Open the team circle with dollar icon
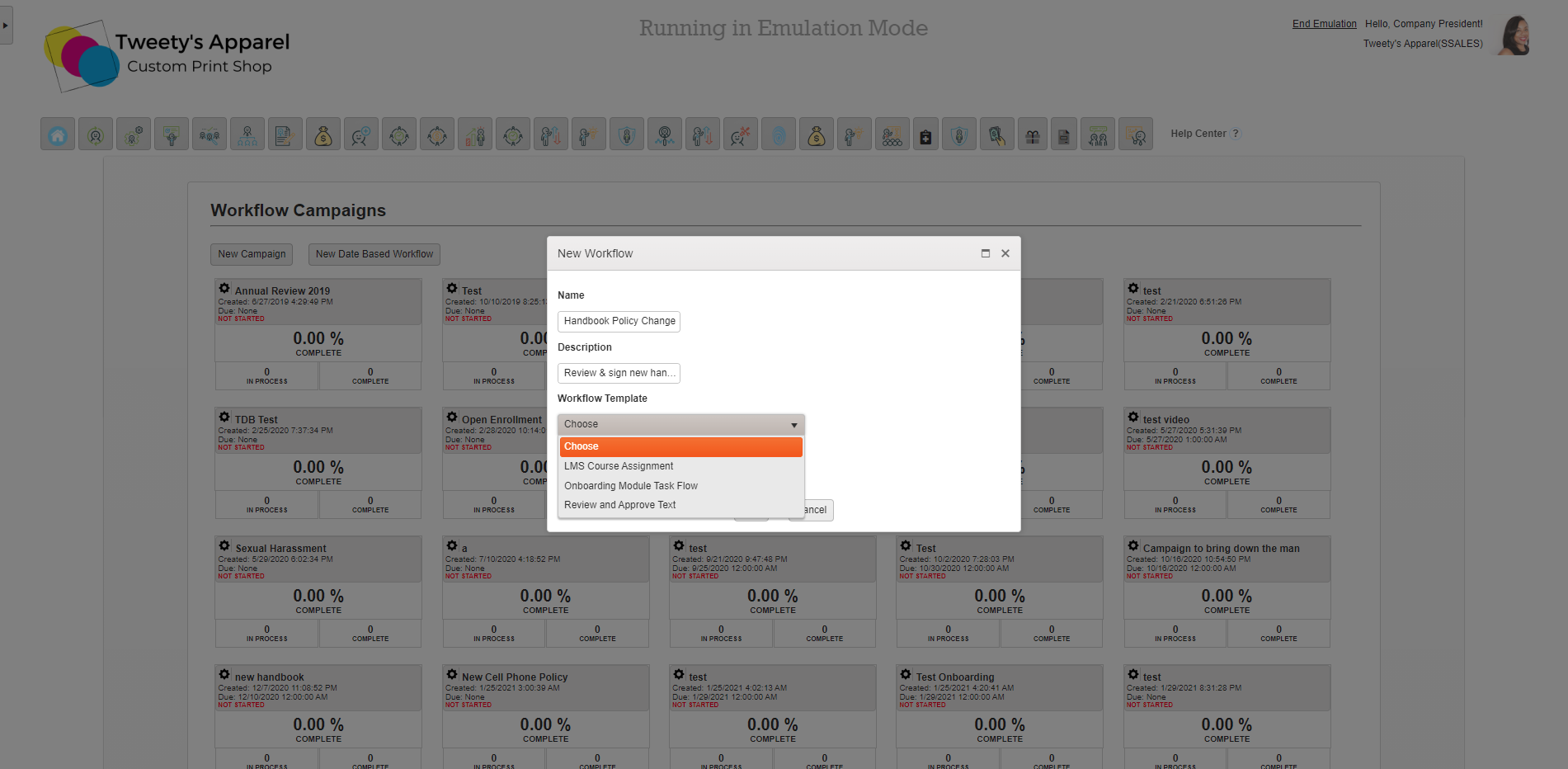The image size is (1568, 769). (437, 134)
